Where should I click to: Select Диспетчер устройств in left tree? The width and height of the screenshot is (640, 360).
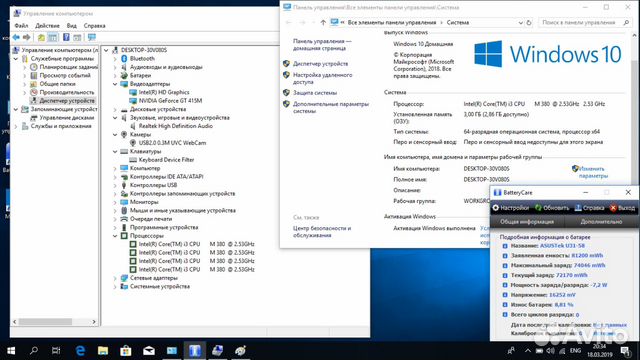click(x=67, y=101)
